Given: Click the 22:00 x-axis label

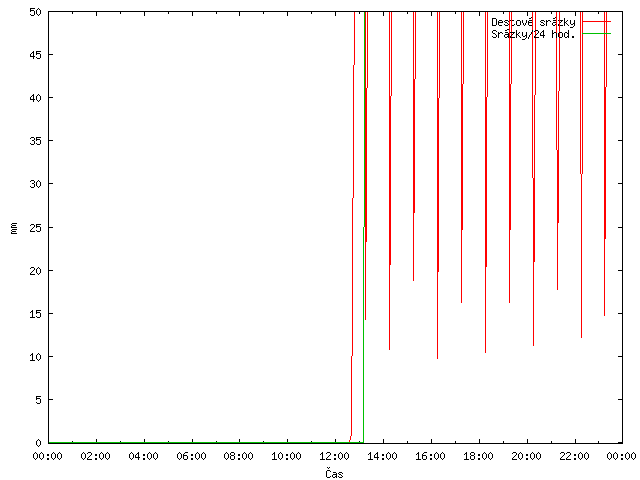Looking at the screenshot, I should point(574,456).
